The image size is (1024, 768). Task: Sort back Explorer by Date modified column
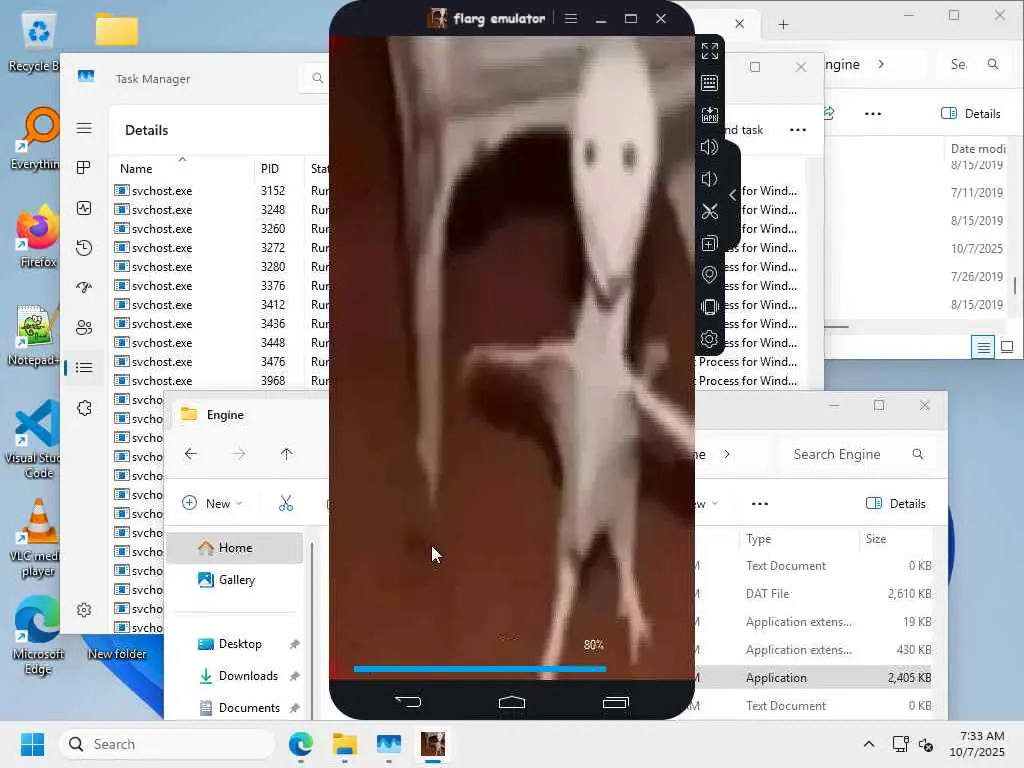pyautogui.click(x=978, y=149)
